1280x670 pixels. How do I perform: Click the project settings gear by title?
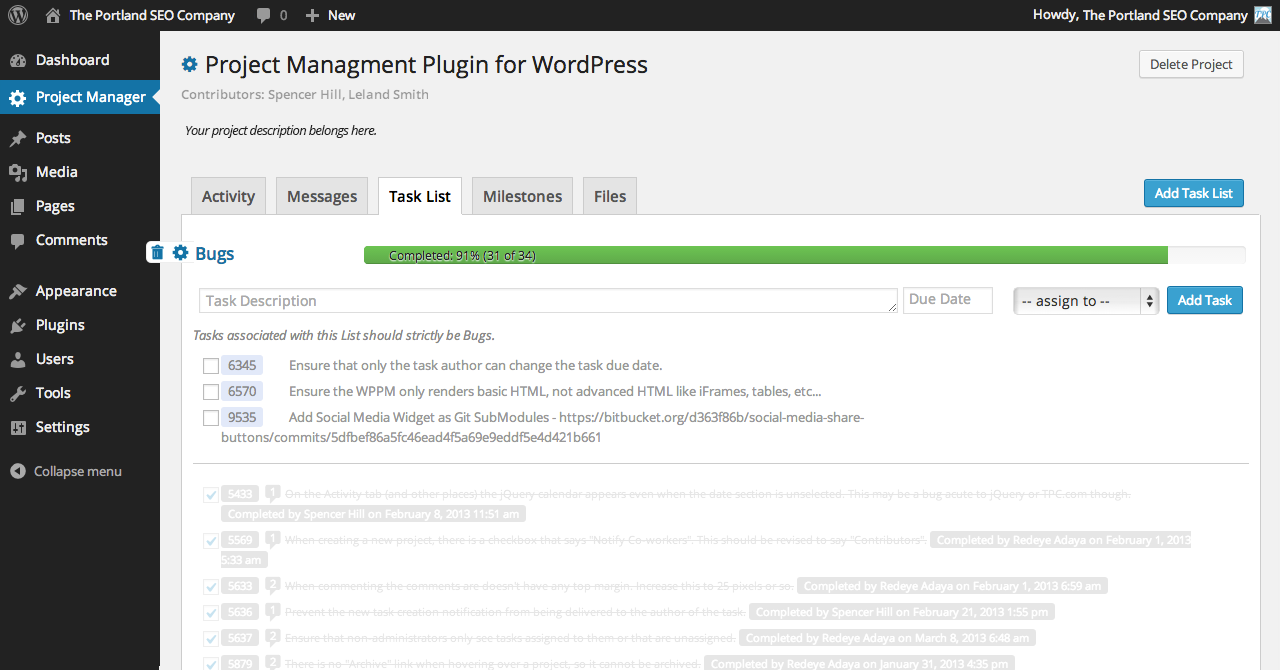(189, 65)
